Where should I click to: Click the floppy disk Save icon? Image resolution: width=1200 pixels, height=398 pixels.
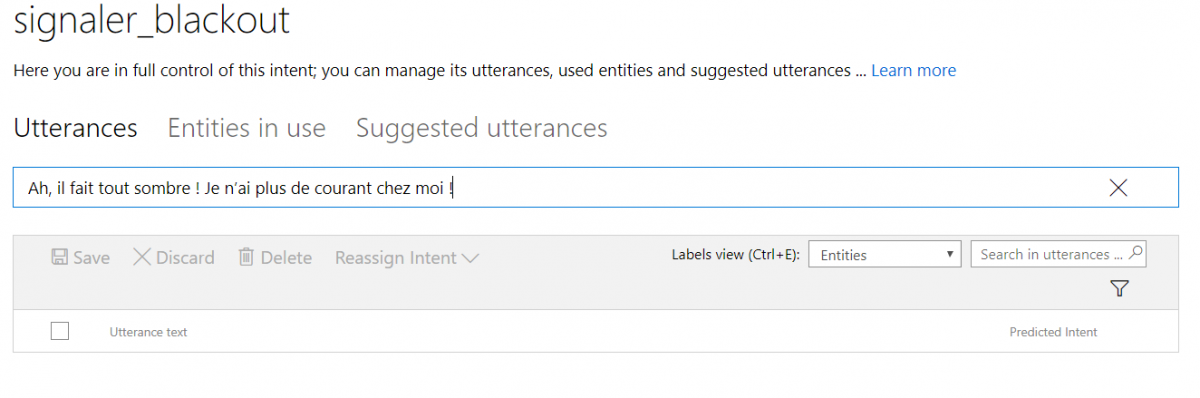tap(59, 257)
